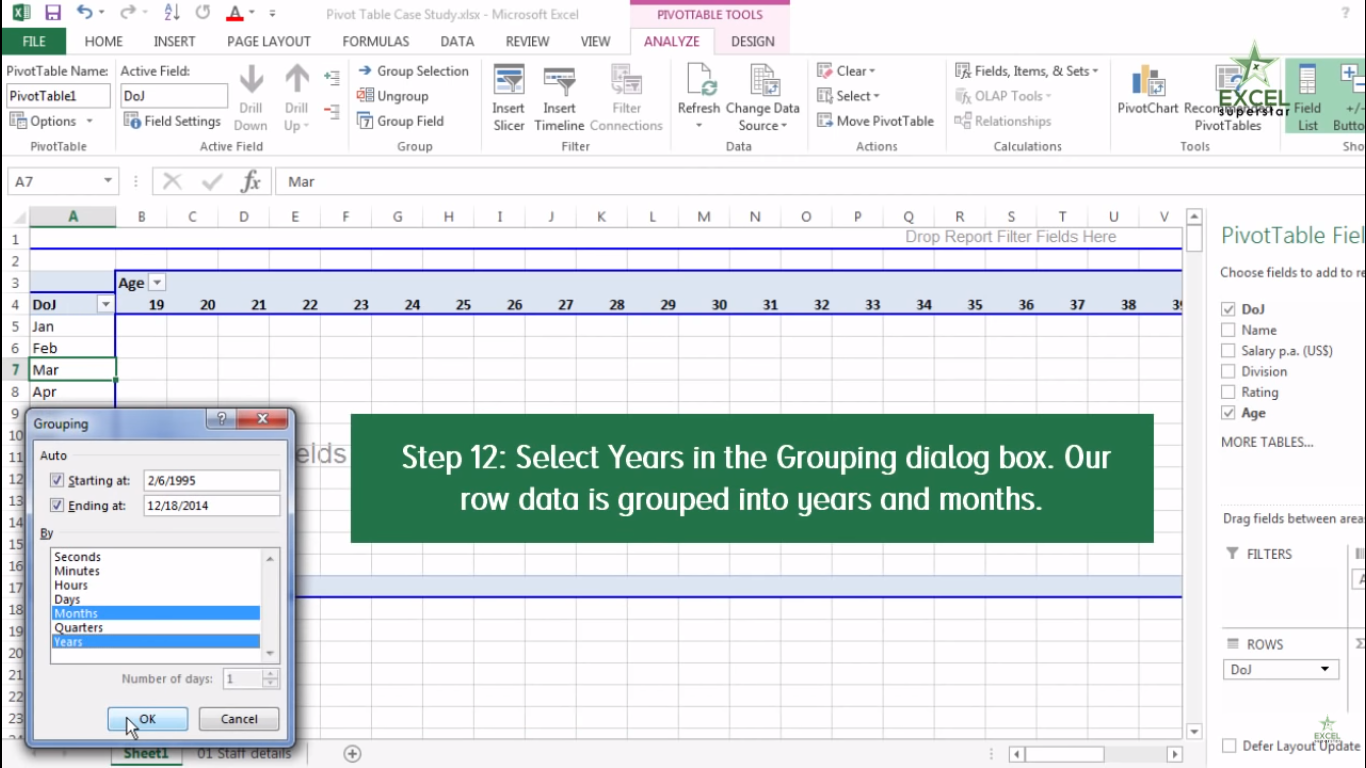
Task: Click the Grouping dialog help question icon
Action: [222, 419]
